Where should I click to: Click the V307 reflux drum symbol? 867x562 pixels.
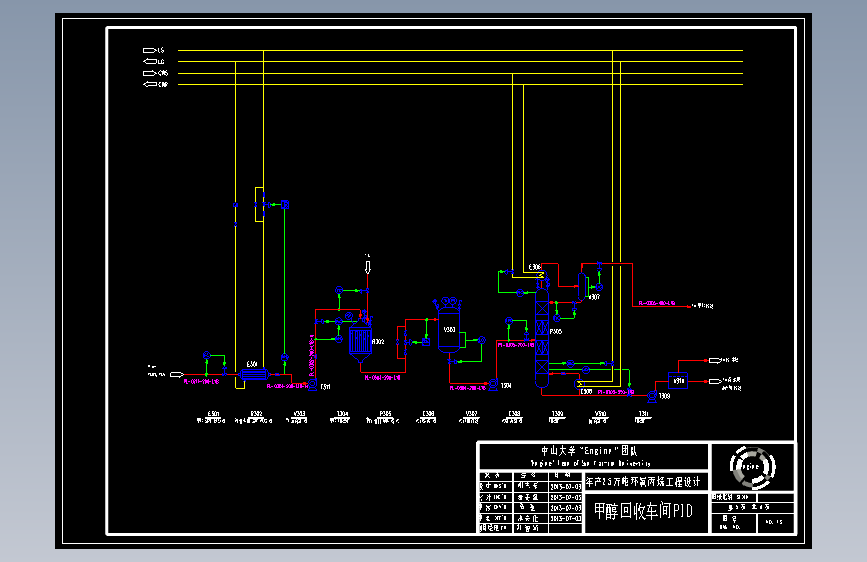pos(582,287)
